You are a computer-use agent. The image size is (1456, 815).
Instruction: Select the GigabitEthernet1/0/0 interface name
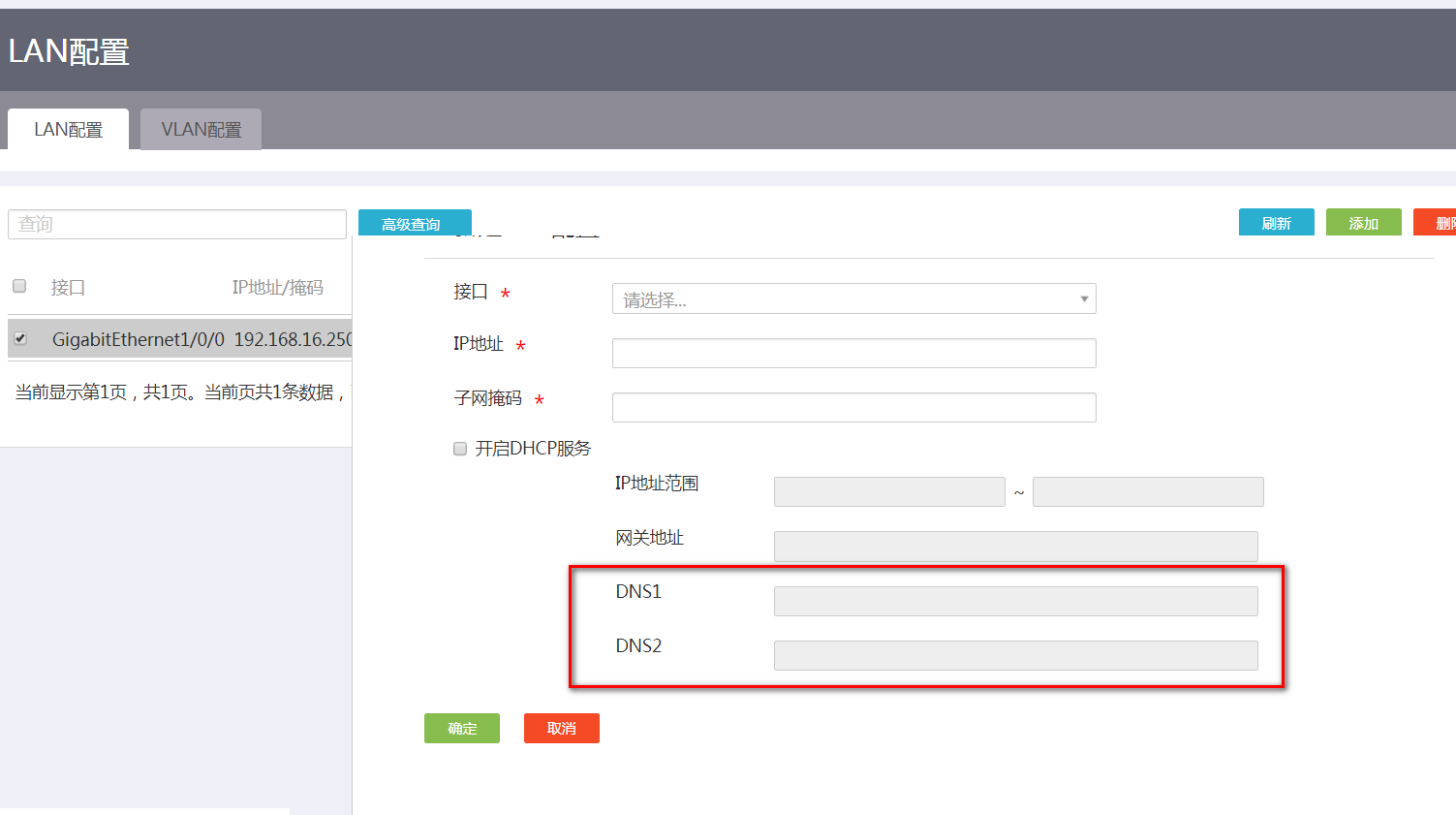point(139,339)
